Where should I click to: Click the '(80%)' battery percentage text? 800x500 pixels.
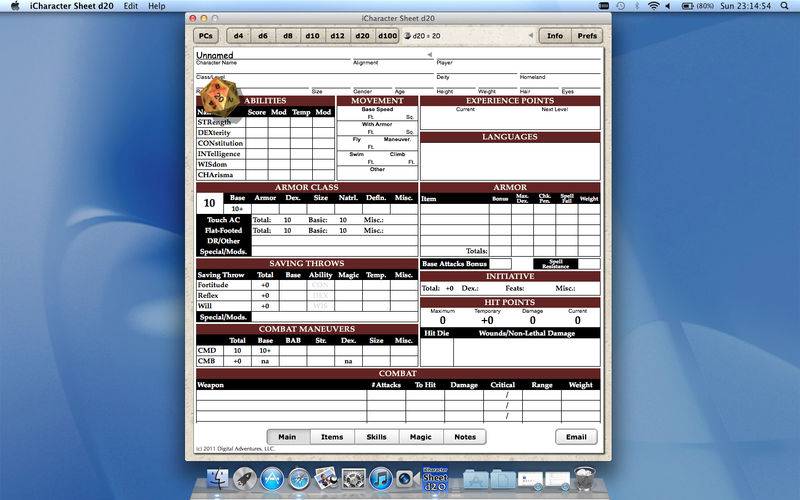pyautogui.click(x=706, y=6)
